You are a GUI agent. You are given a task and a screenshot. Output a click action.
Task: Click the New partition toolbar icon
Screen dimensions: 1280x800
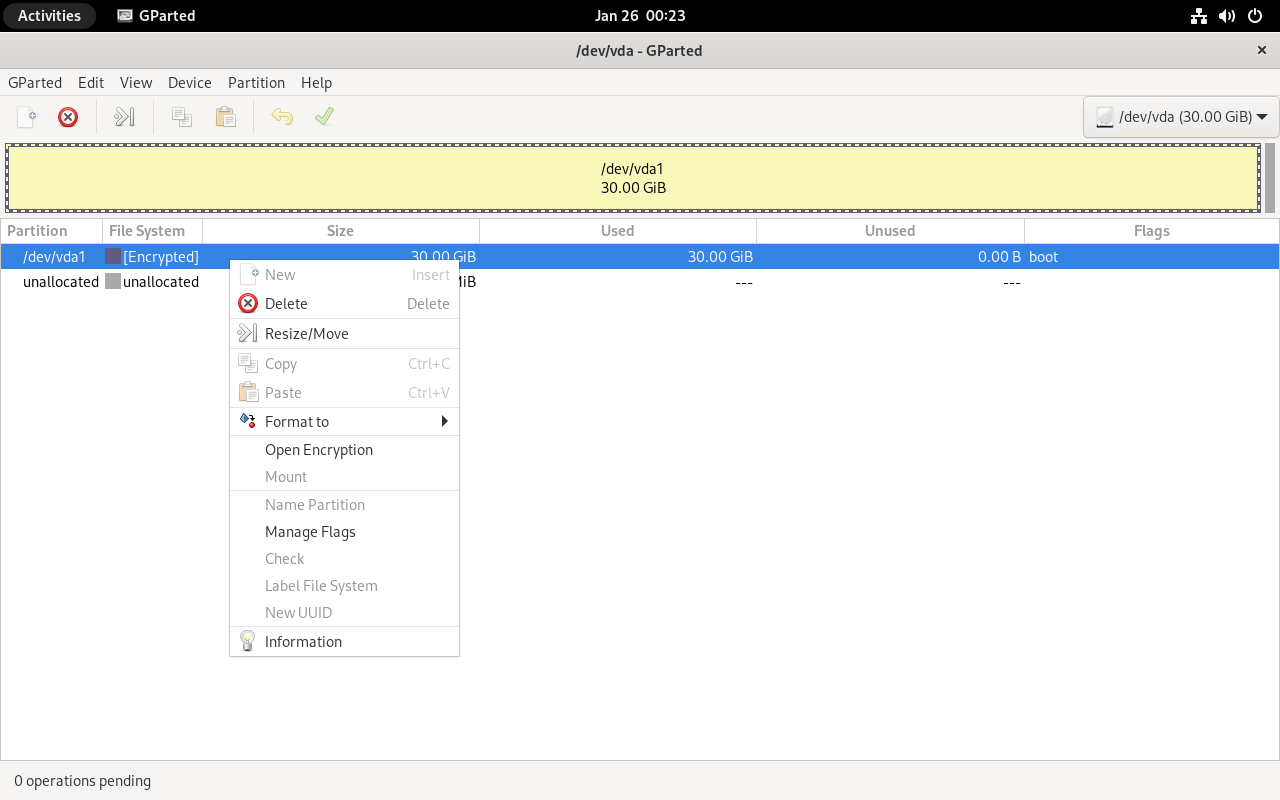[27, 117]
